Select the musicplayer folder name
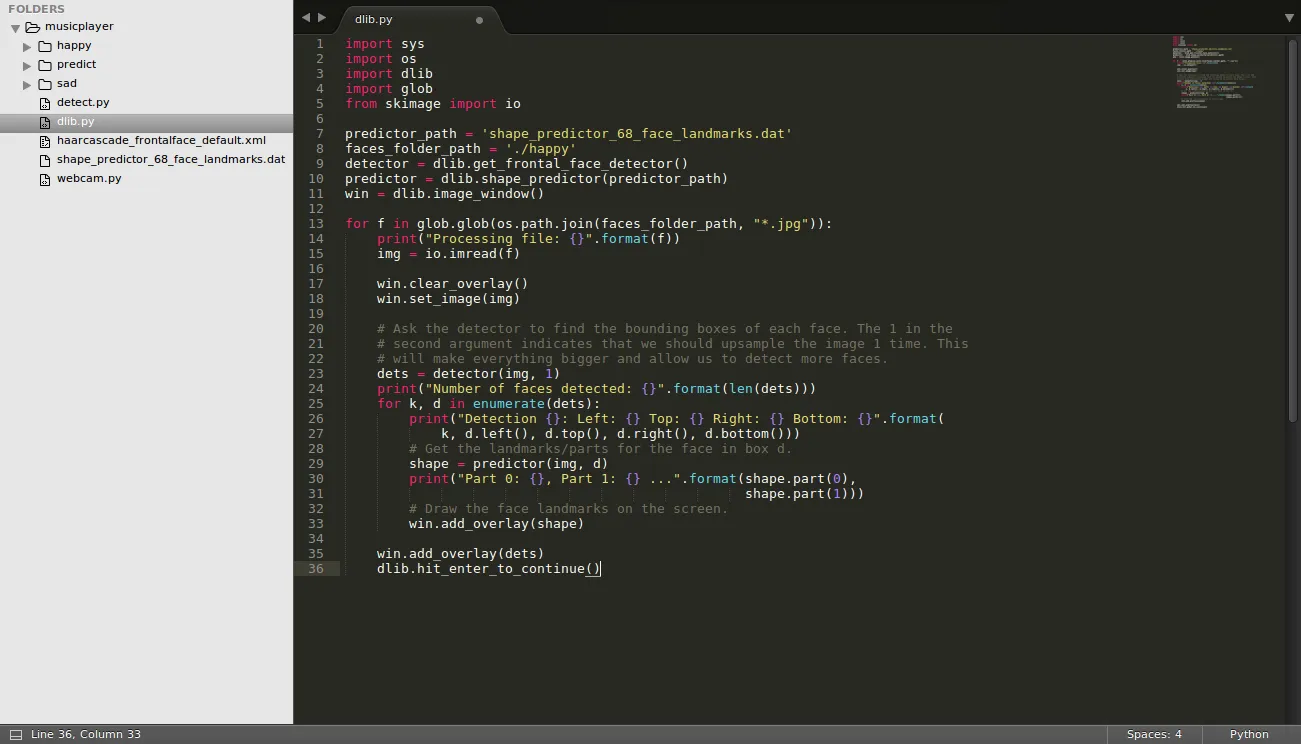The image size is (1301, 744). tap(79, 27)
